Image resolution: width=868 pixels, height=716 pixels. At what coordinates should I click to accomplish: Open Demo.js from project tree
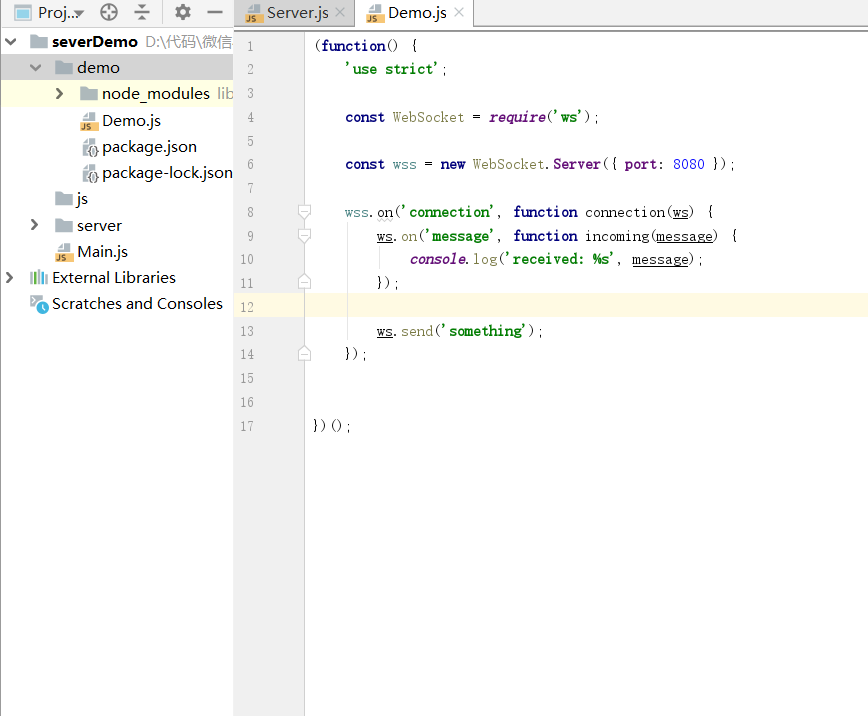point(131,121)
